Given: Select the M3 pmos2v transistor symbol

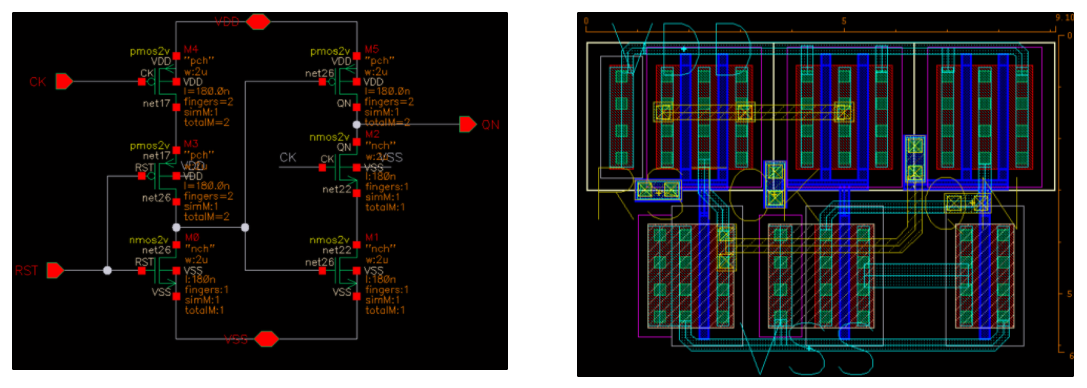Looking at the screenshot, I should click(162, 176).
